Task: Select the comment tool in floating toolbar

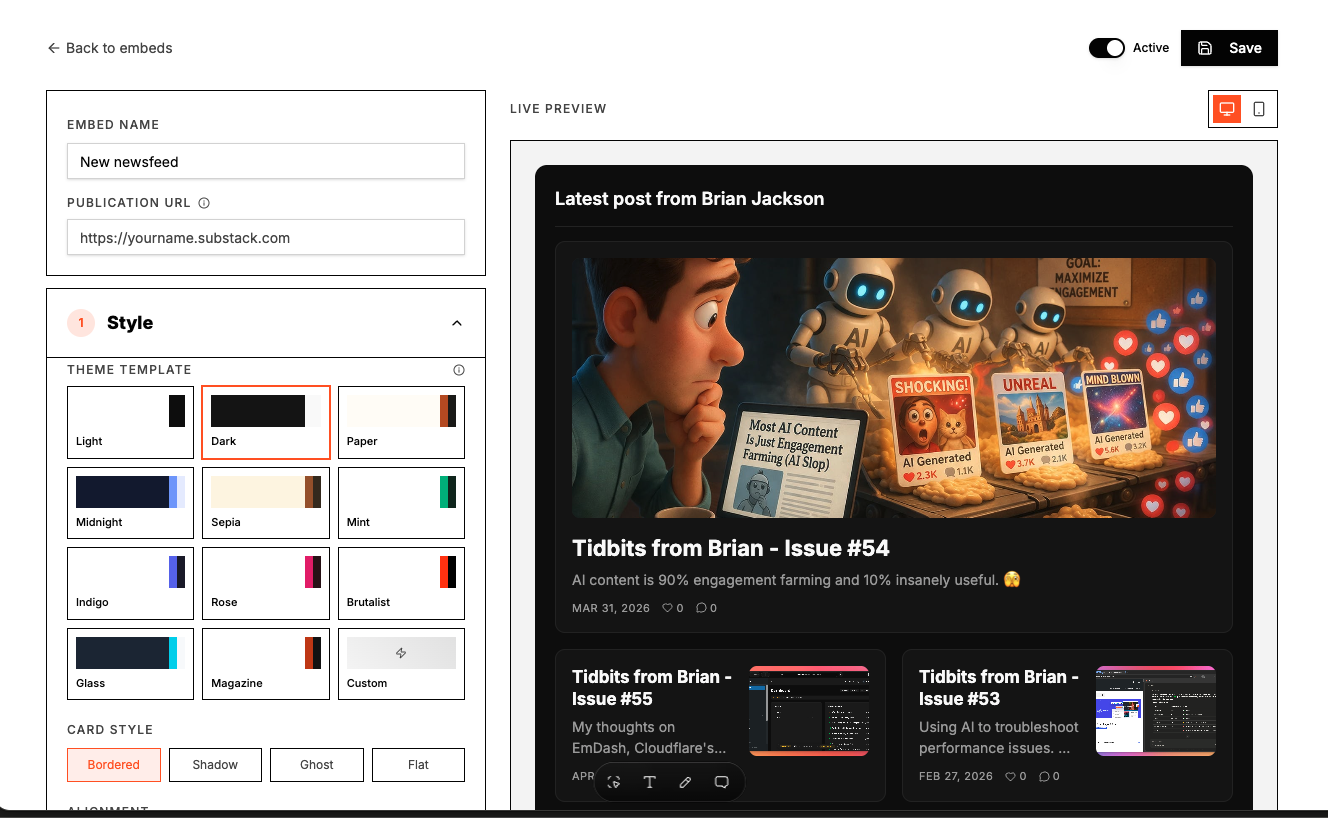Action: point(721,782)
